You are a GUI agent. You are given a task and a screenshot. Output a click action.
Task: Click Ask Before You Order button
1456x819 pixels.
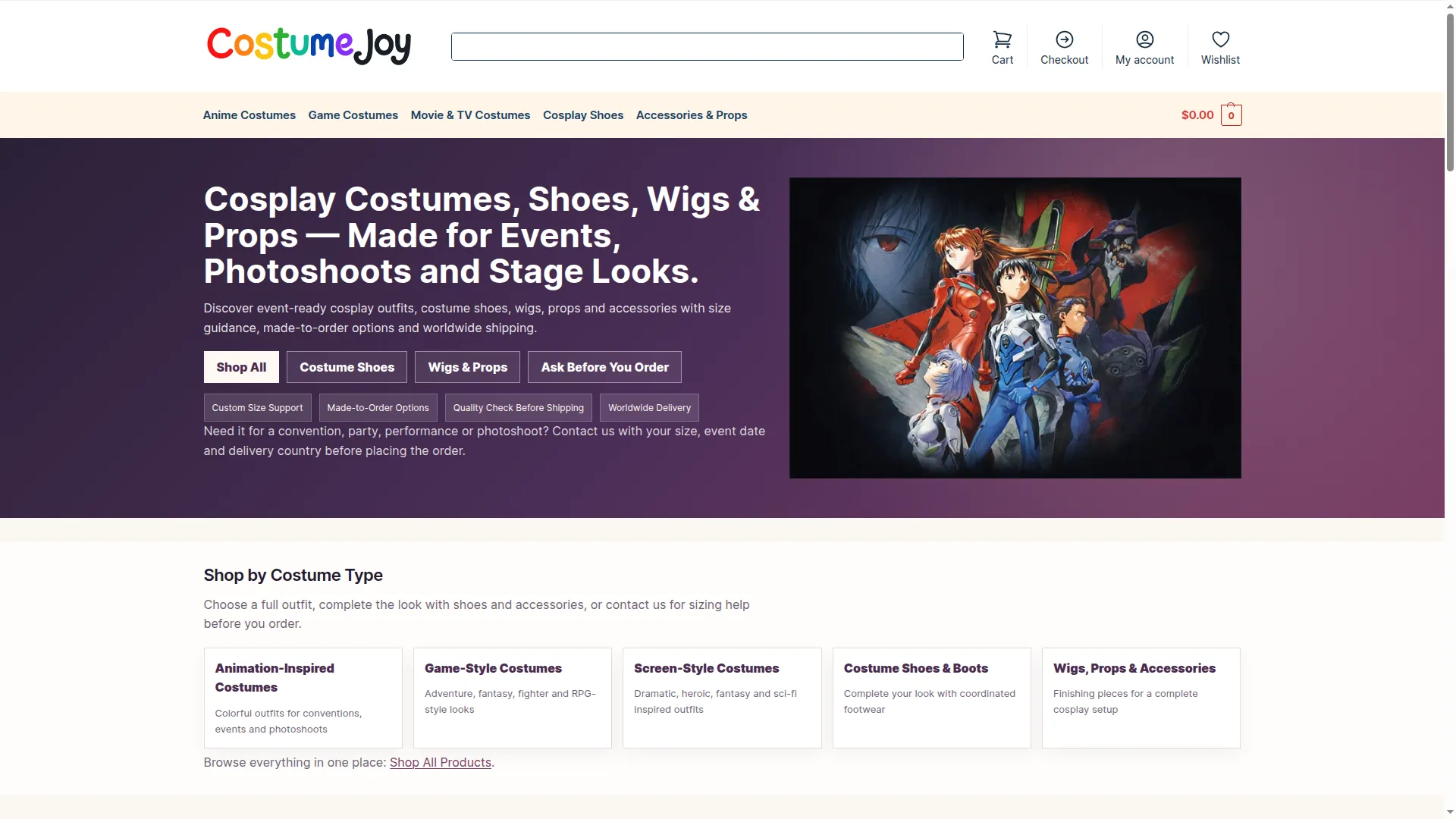click(x=604, y=367)
